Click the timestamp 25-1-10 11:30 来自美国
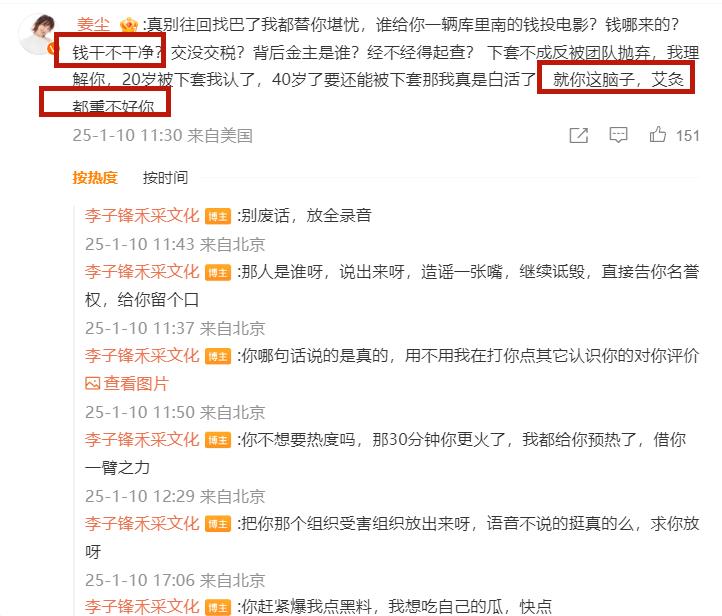This screenshot has height=616, width=722. [163, 135]
